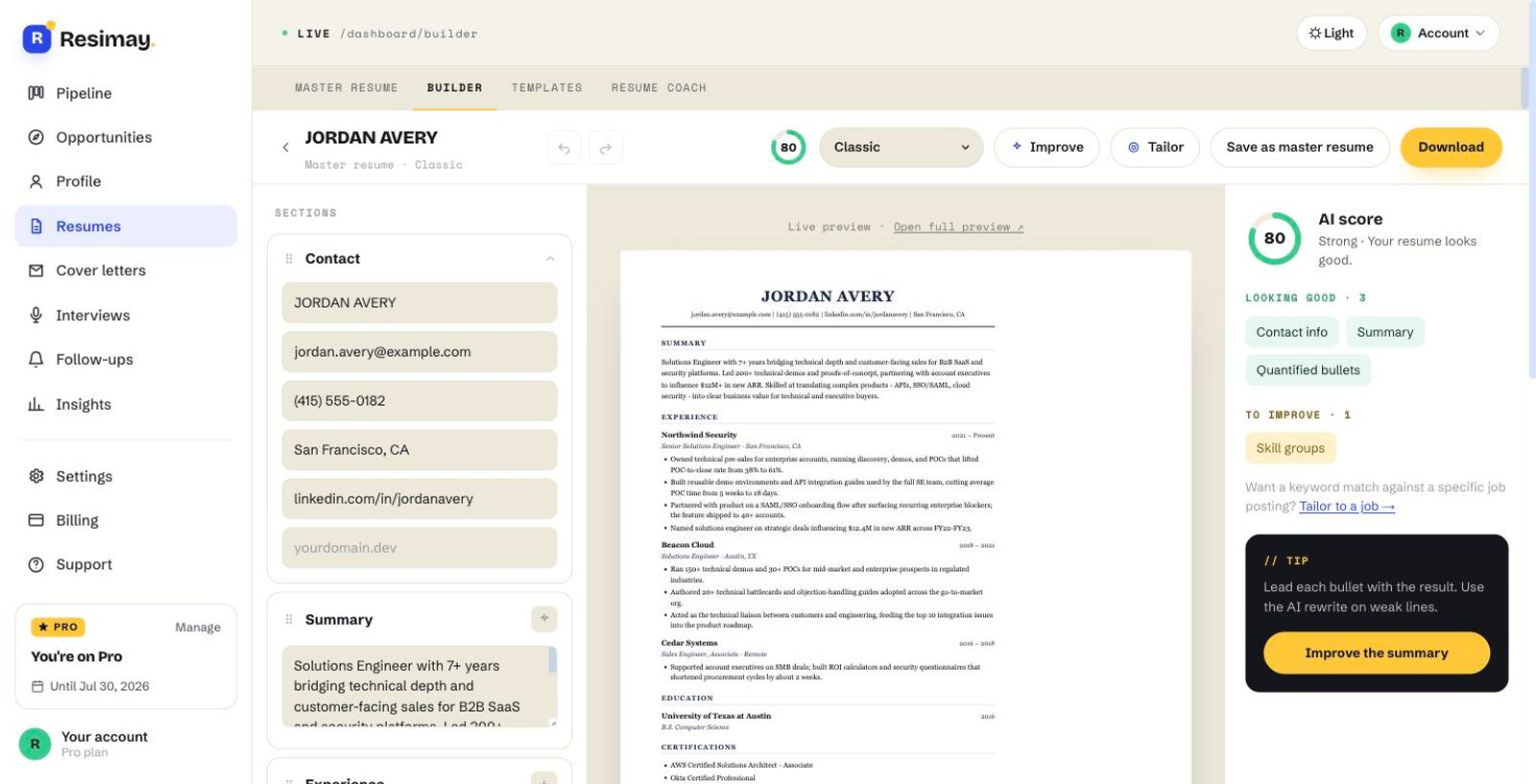View Insights chart item

click(126, 404)
